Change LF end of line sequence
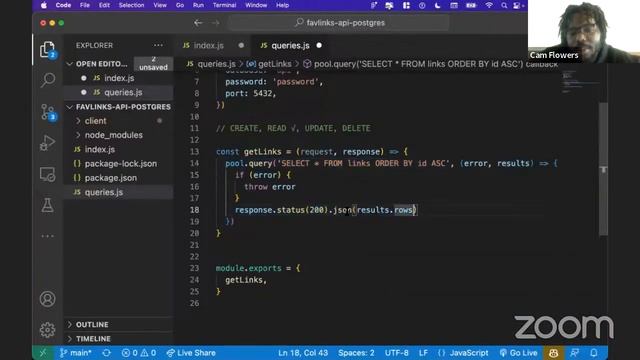The image size is (640, 360). pos(423,353)
